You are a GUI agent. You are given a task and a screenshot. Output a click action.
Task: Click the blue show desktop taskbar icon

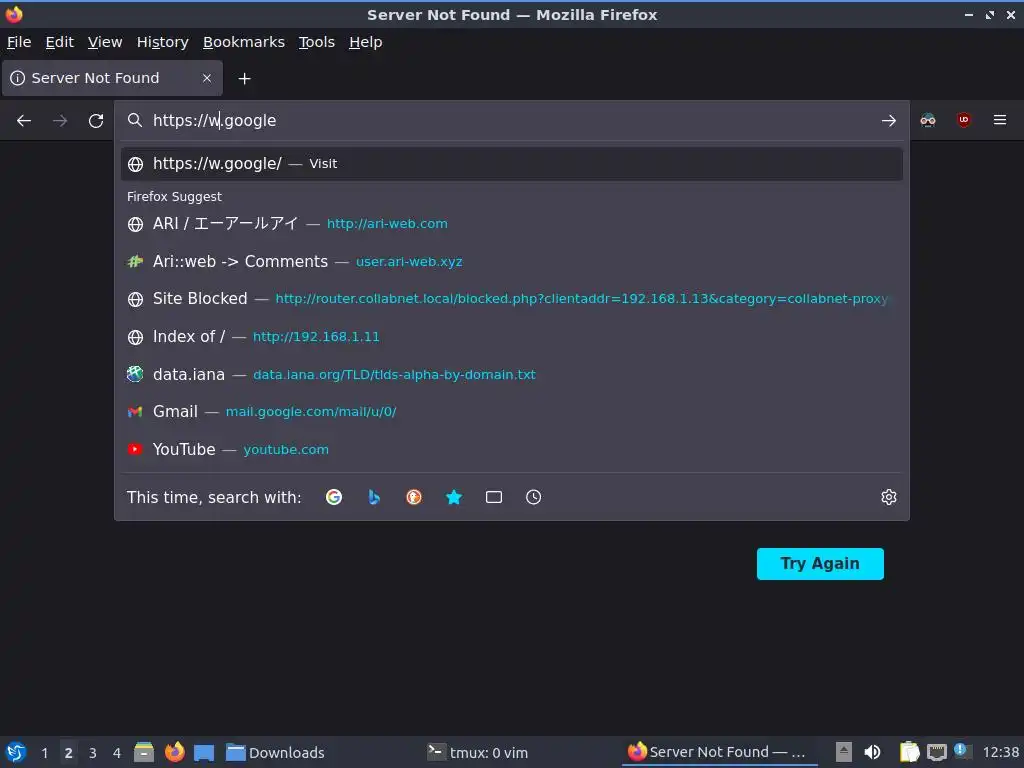click(x=204, y=752)
